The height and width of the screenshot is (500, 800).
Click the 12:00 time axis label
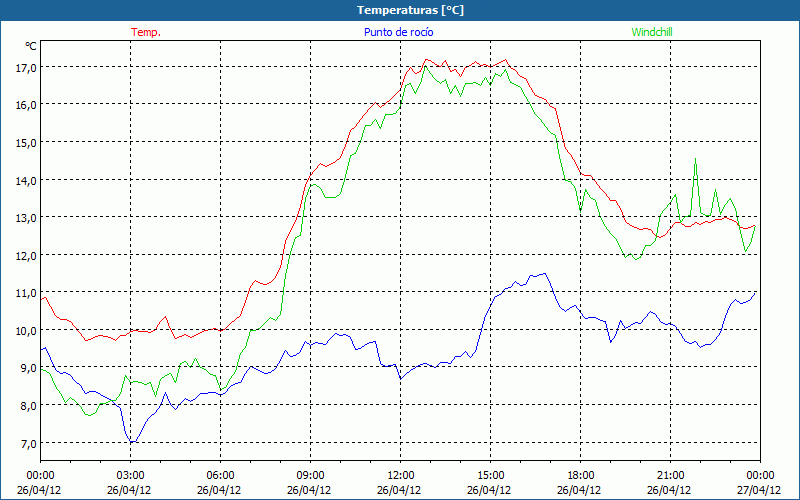coord(401,476)
